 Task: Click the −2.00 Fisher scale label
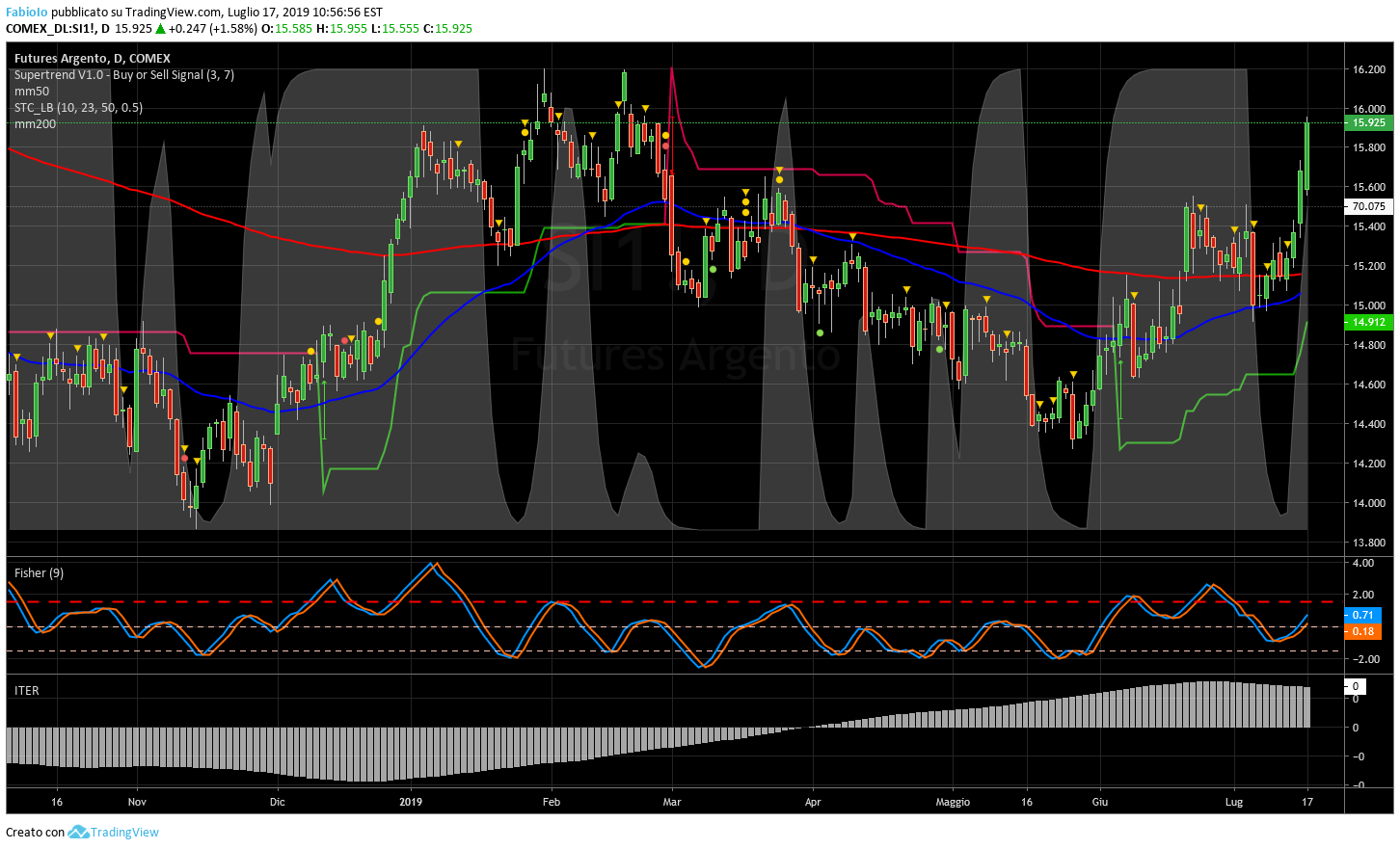click(1366, 659)
